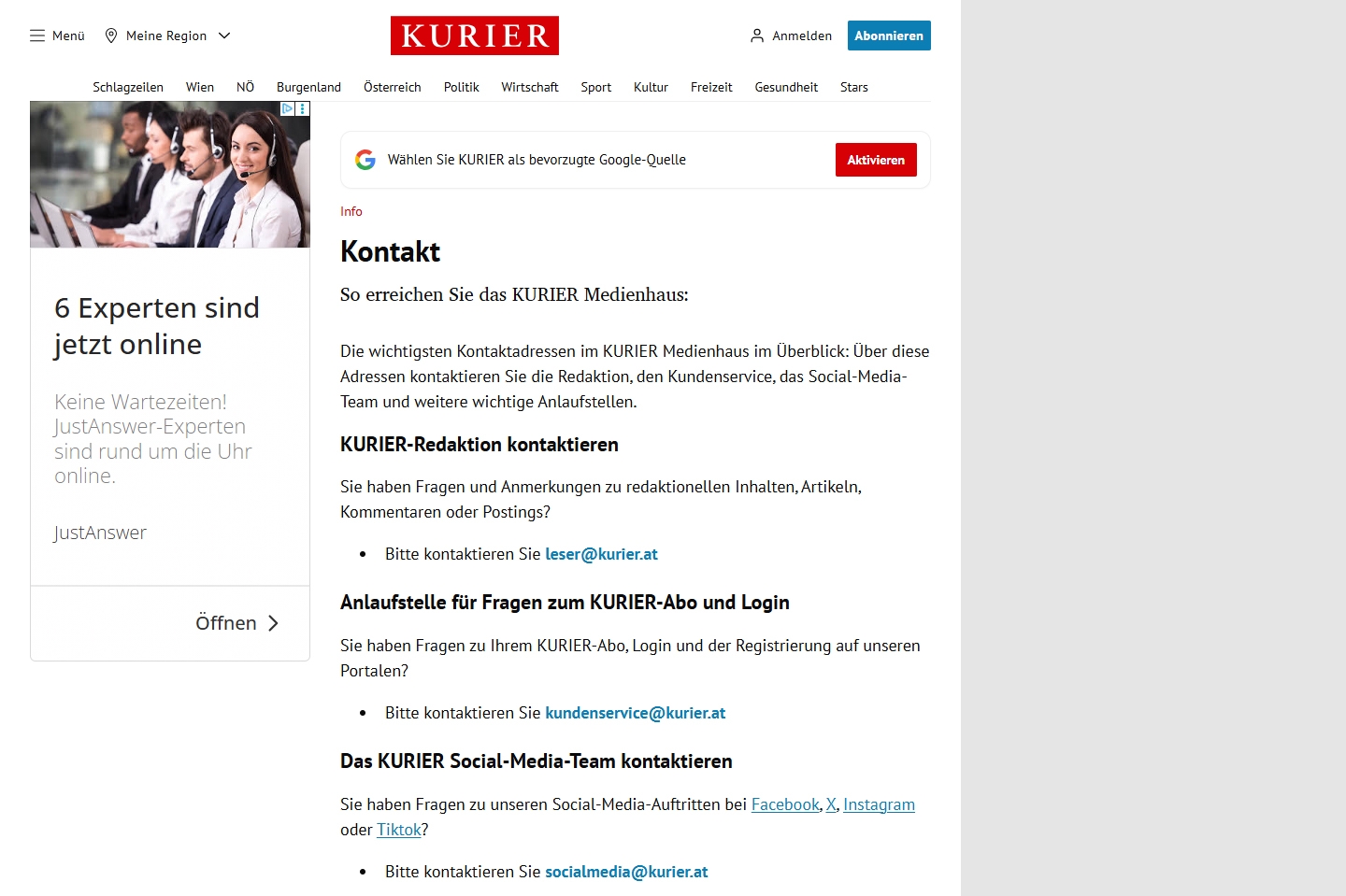The height and width of the screenshot is (896, 1346).
Task: Click the KURIER logo
Action: tap(475, 36)
